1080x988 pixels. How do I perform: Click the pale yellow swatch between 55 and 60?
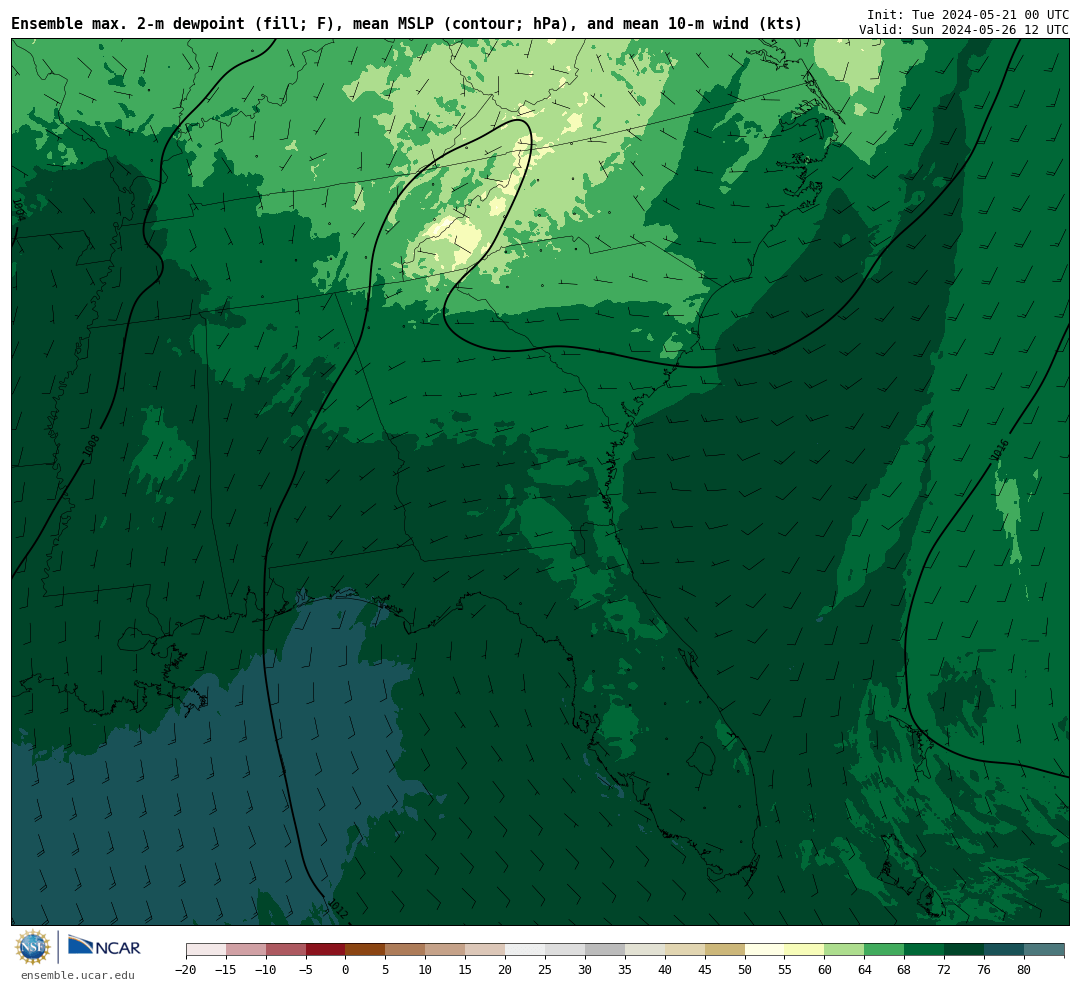[805, 950]
